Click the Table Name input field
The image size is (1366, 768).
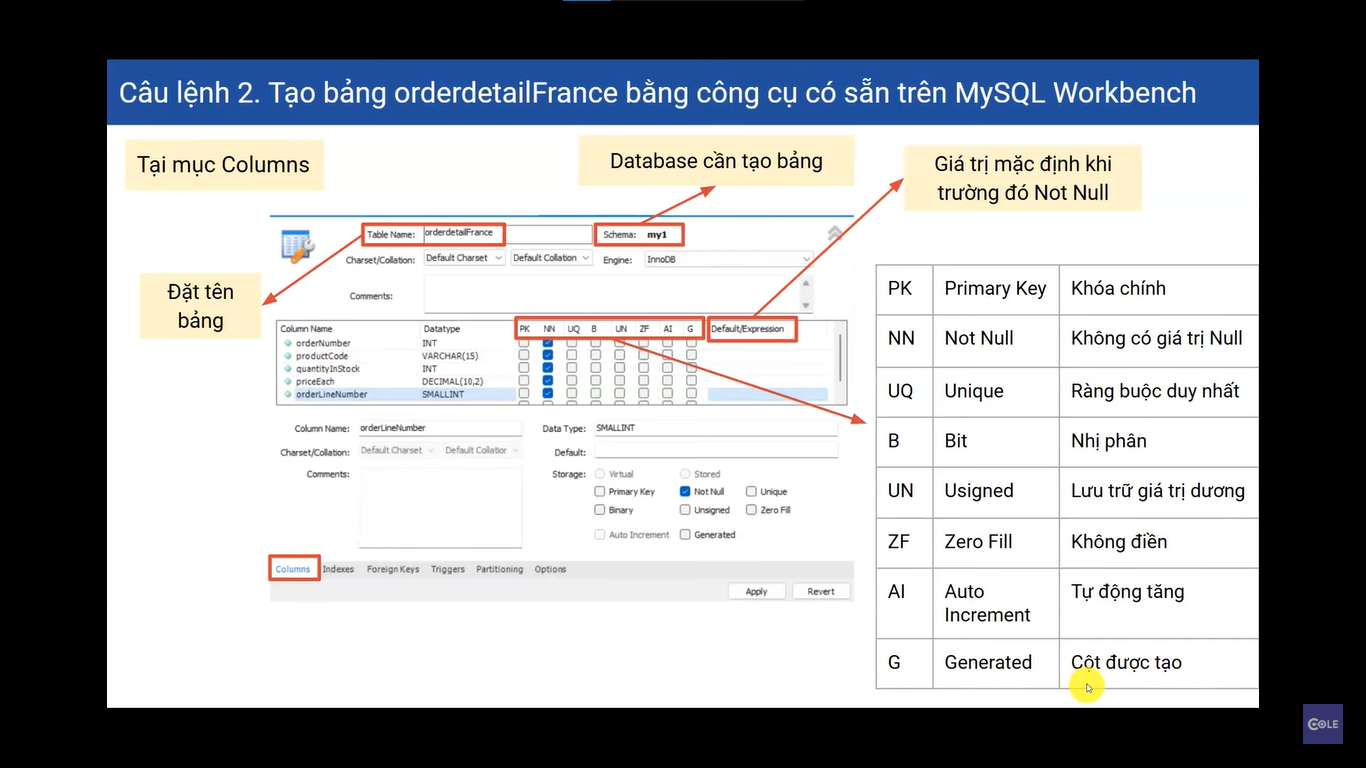point(508,234)
